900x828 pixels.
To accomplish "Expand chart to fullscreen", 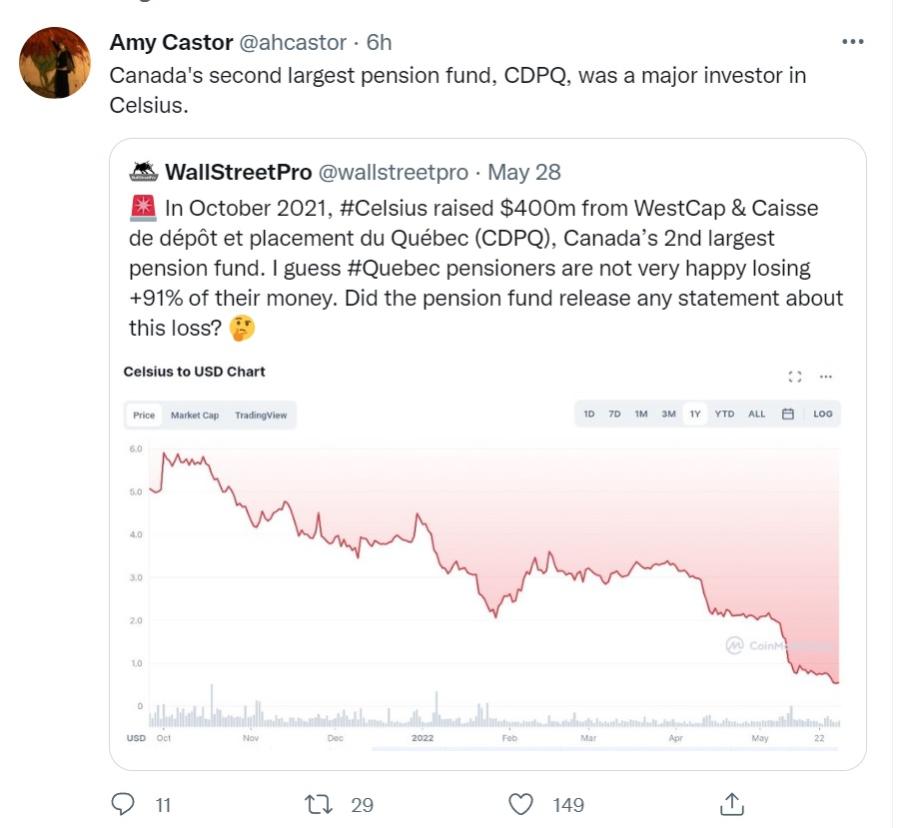I will point(795,376).
